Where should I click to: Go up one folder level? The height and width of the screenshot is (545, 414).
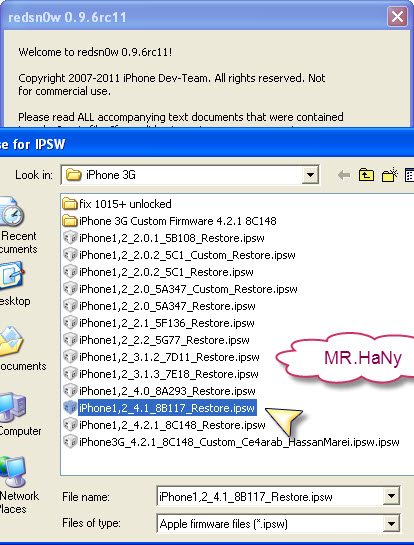[366, 175]
